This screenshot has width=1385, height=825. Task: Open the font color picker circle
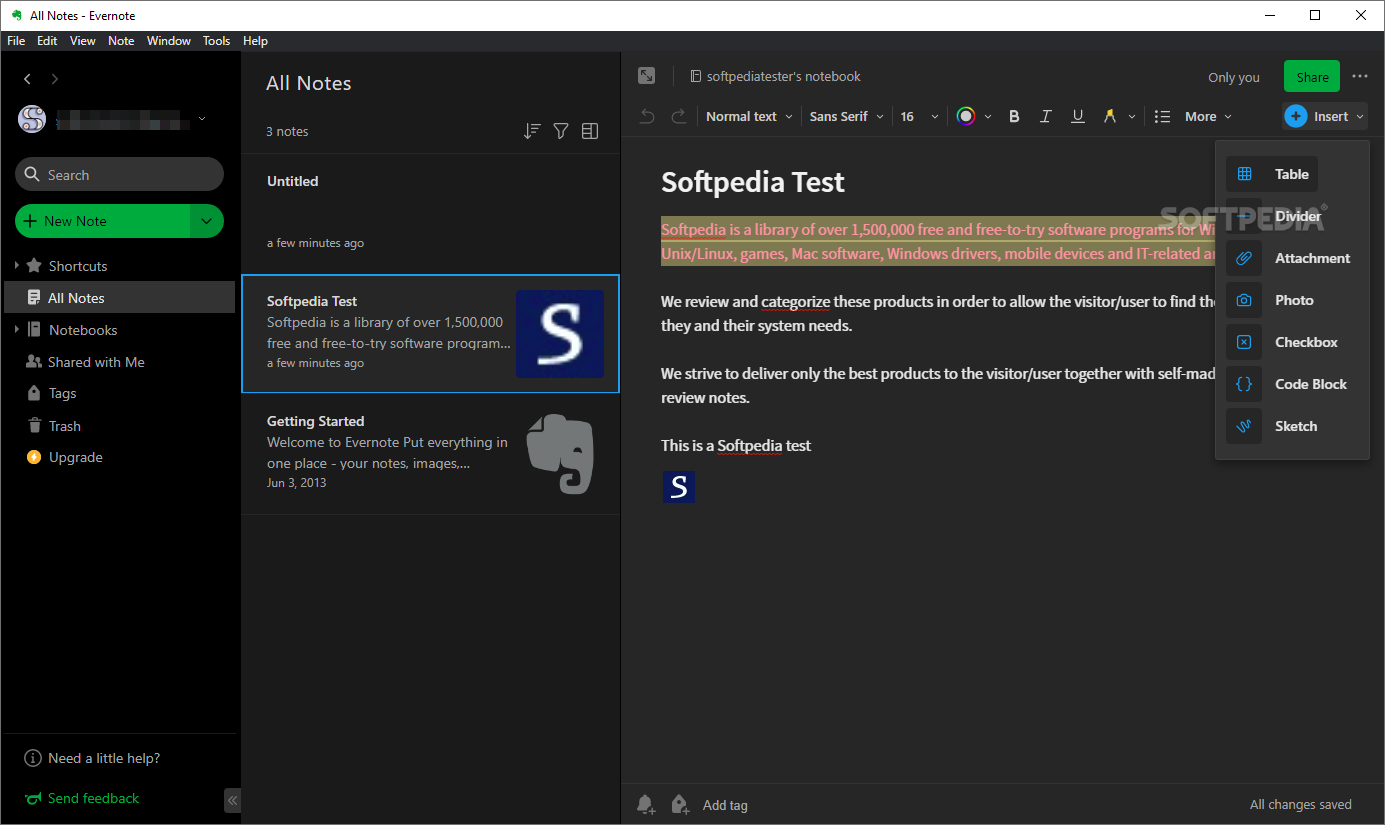click(x=966, y=116)
